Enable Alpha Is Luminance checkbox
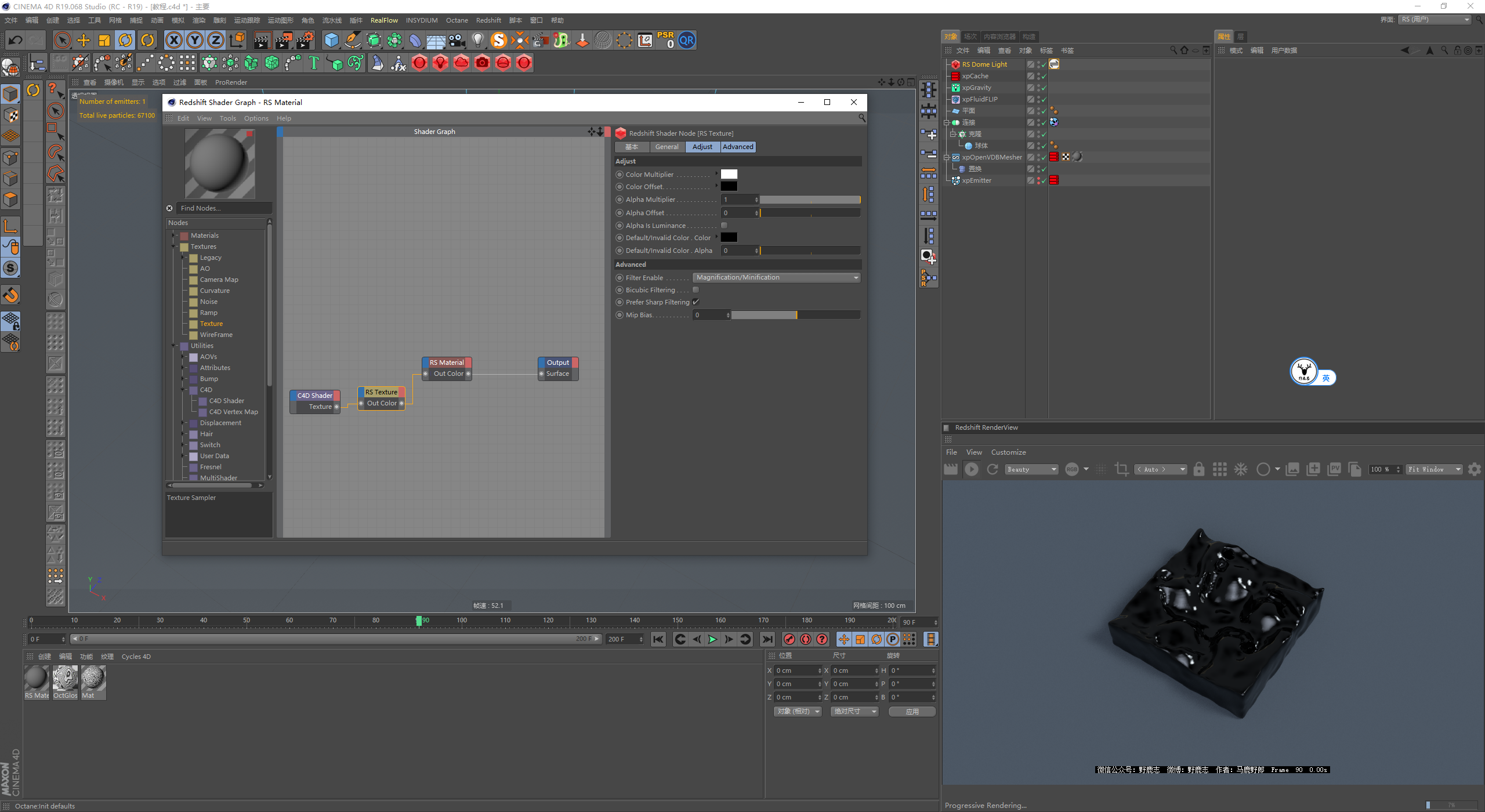 tap(724, 225)
